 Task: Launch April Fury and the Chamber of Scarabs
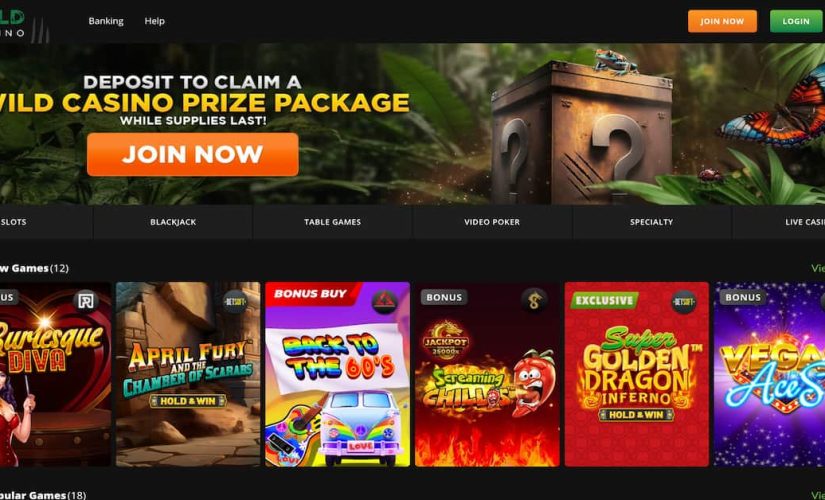coord(188,374)
